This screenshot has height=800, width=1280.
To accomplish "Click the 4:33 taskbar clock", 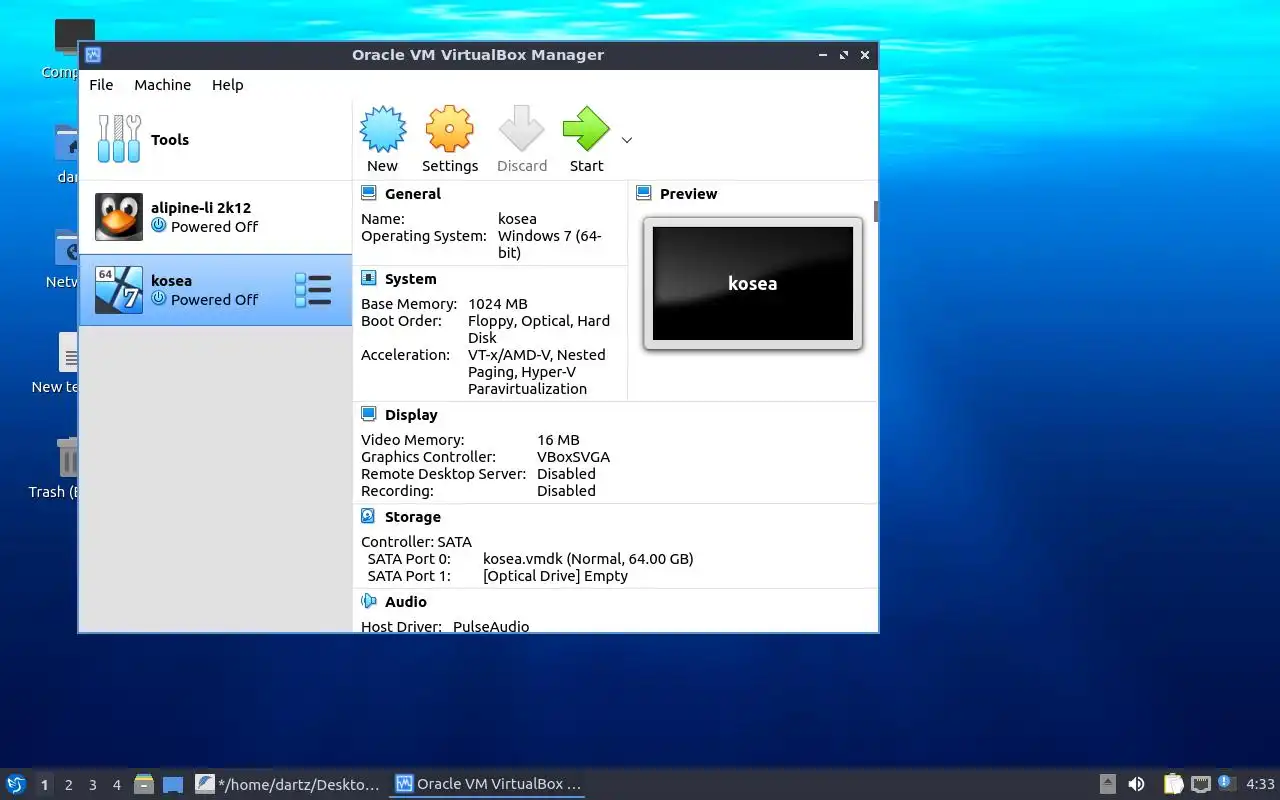I will [x=1260, y=785].
